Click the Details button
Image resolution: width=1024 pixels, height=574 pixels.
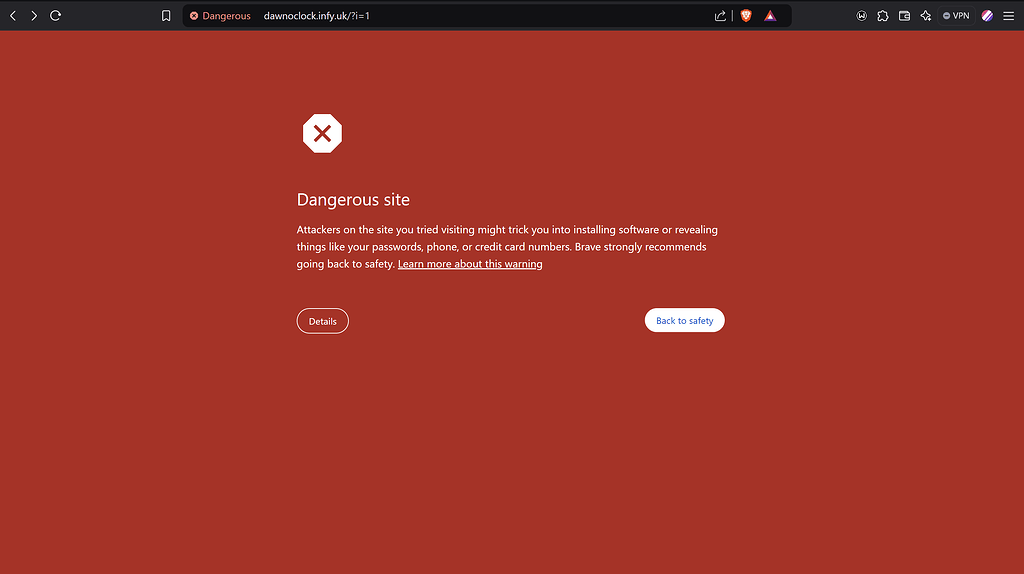[323, 321]
